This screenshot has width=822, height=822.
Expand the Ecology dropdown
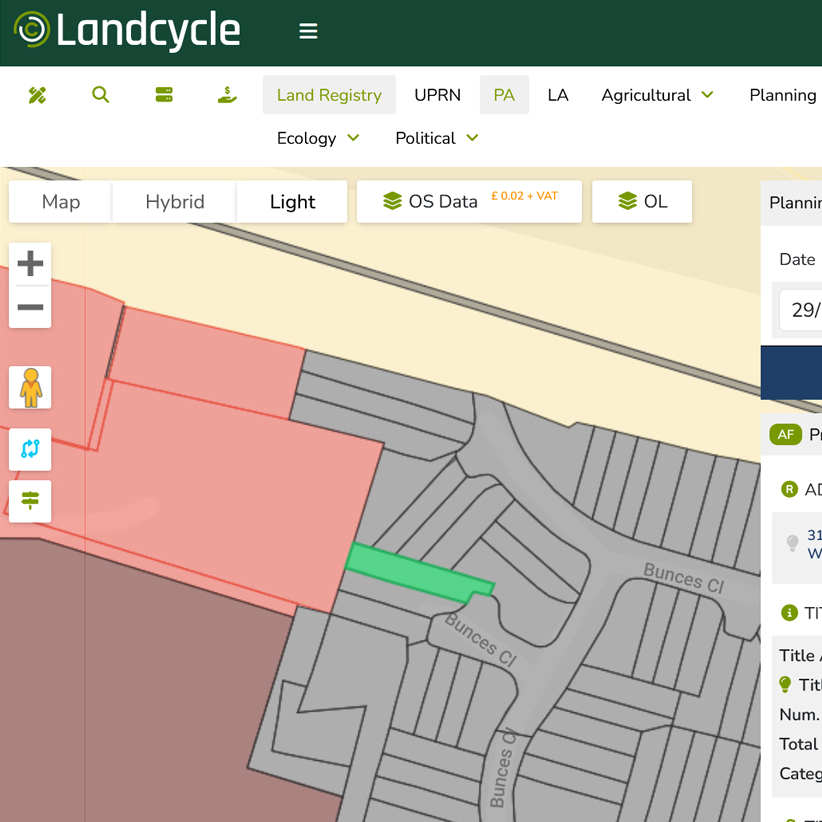(x=318, y=138)
